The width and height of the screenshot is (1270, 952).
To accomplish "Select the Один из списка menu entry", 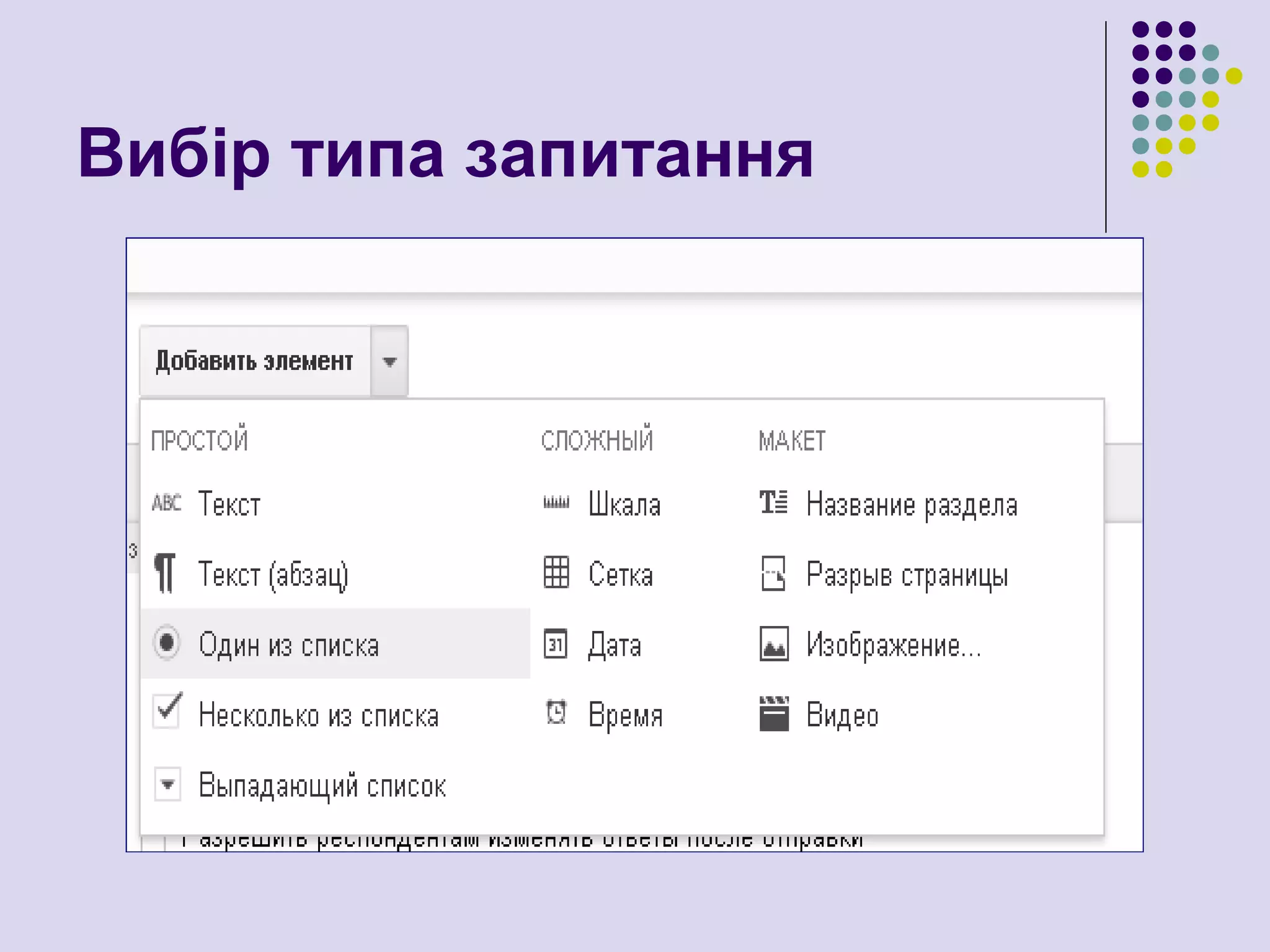I will click(x=335, y=643).
